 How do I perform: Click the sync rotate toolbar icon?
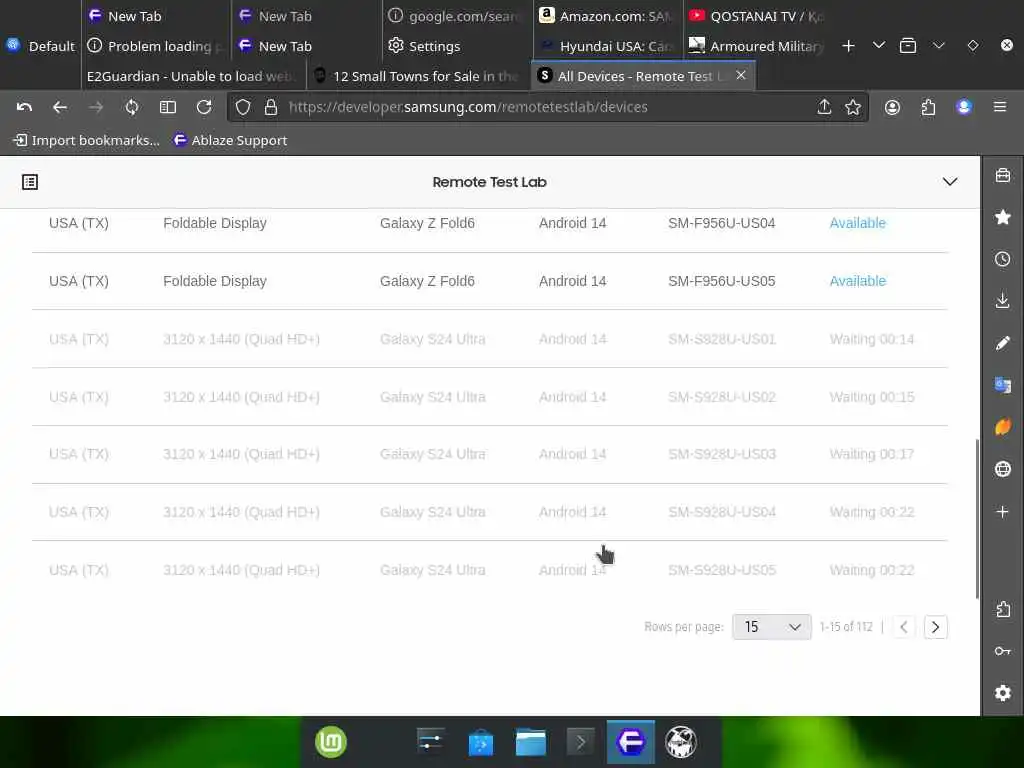tap(132, 107)
